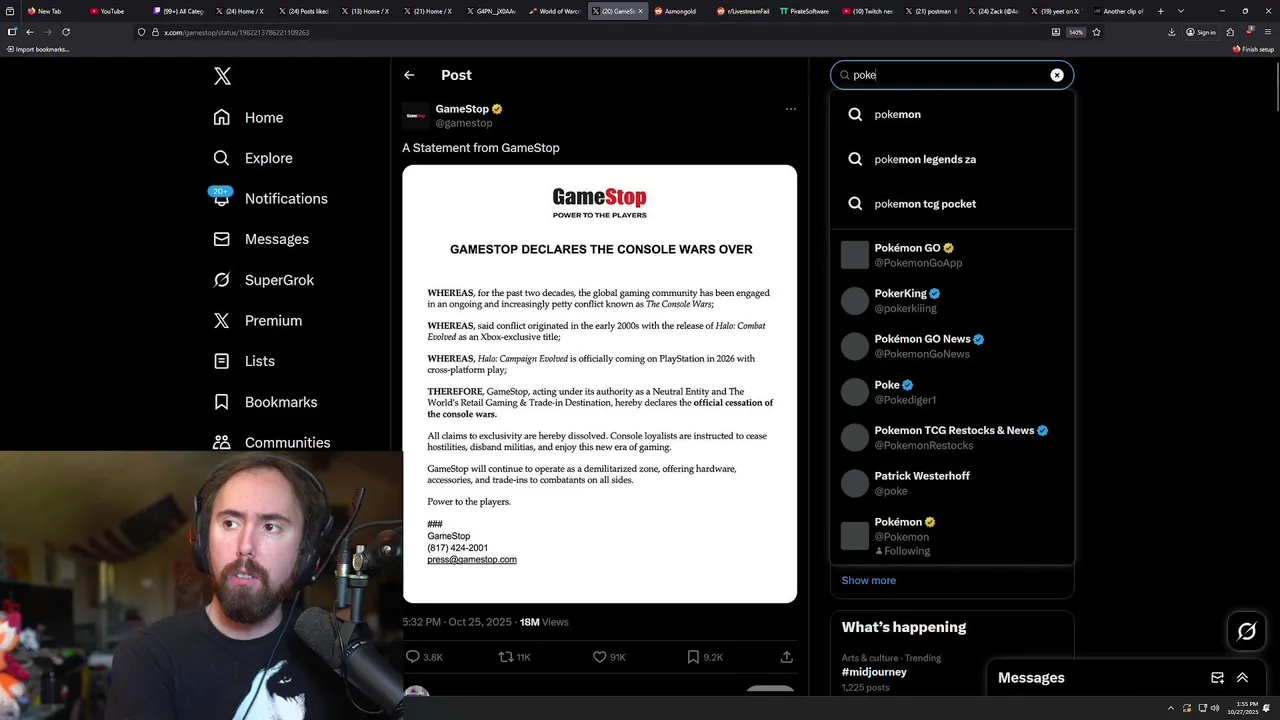
Task: Open Pokemon TCG Restocks & News suggestion
Action: (952, 437)
